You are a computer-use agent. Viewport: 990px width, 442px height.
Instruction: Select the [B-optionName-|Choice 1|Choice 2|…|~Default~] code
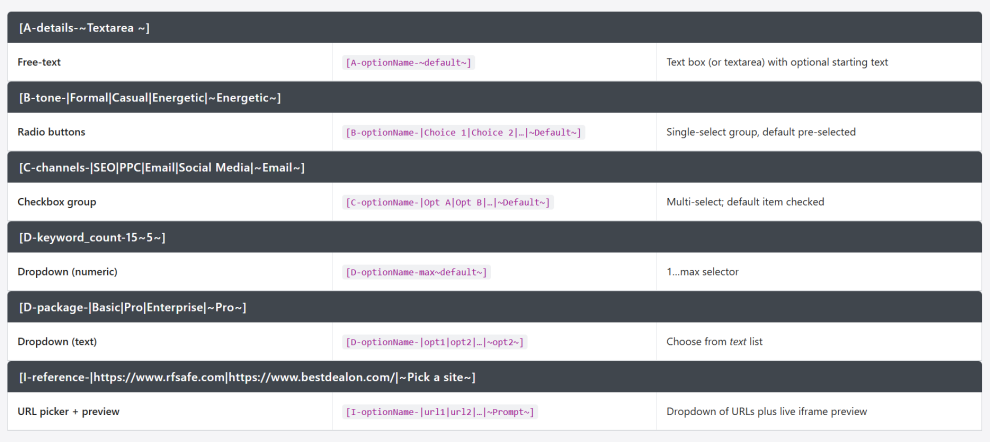tap(463, 132)
